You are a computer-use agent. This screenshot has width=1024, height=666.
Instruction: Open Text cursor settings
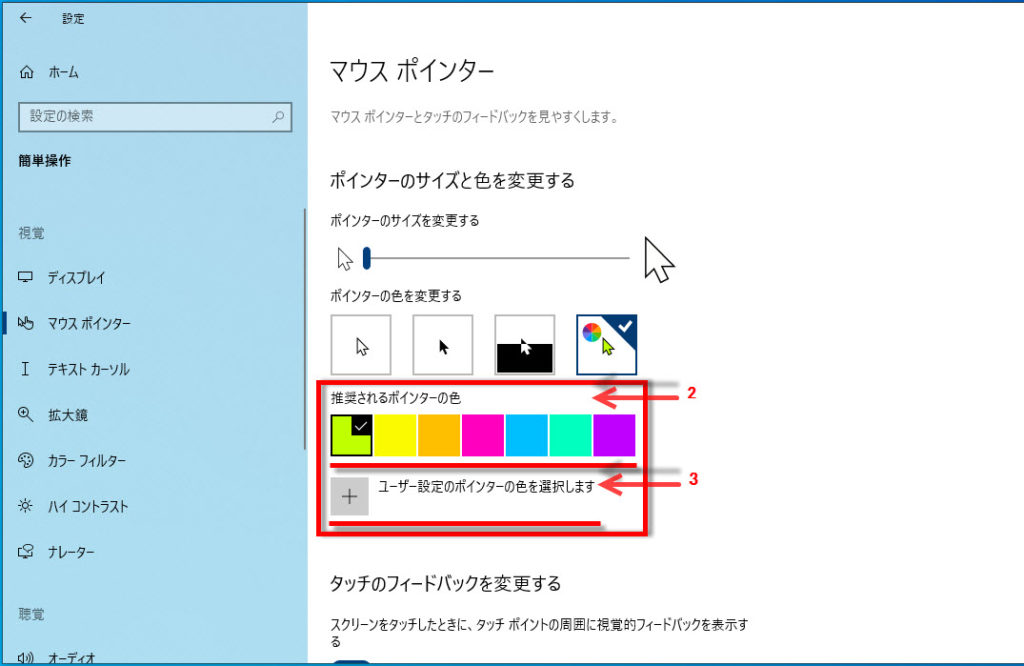pyautogui.click(x=88, y=369)
